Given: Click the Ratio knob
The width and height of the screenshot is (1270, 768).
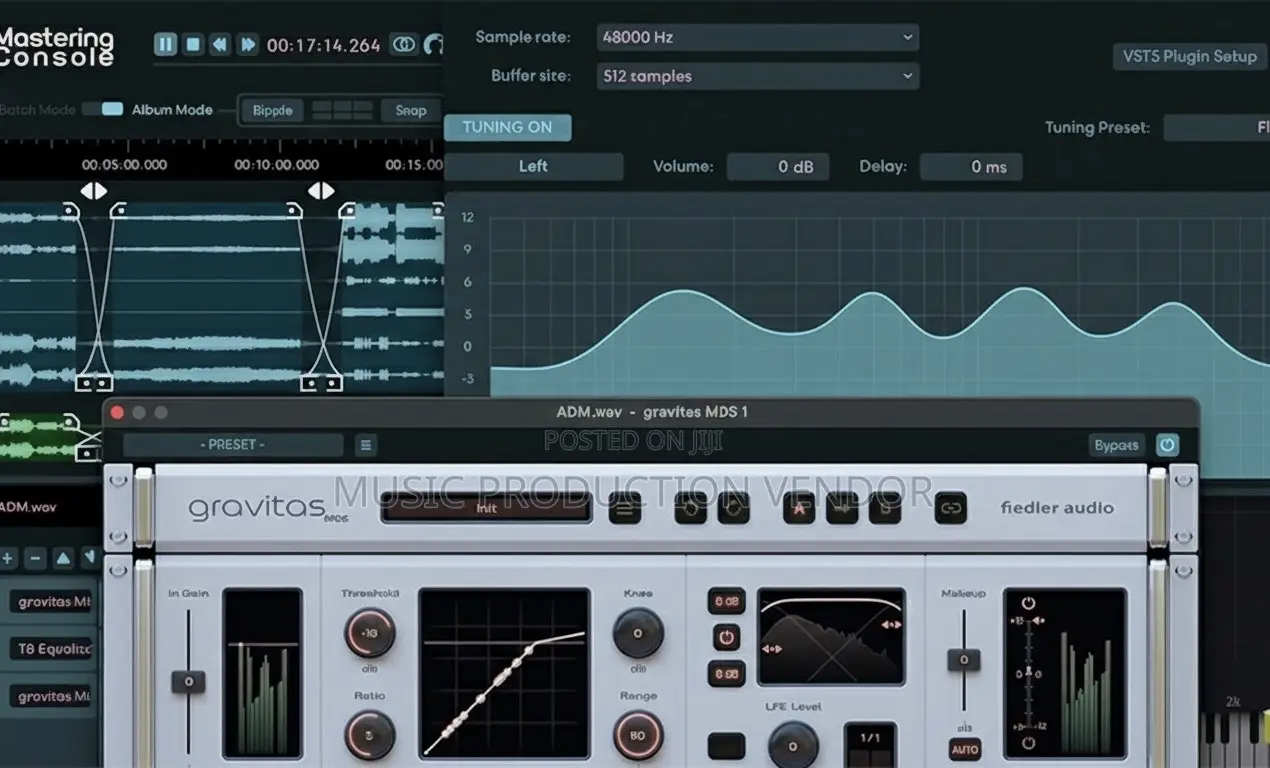Looking at the screenshot, I should (x=370, y=736).
